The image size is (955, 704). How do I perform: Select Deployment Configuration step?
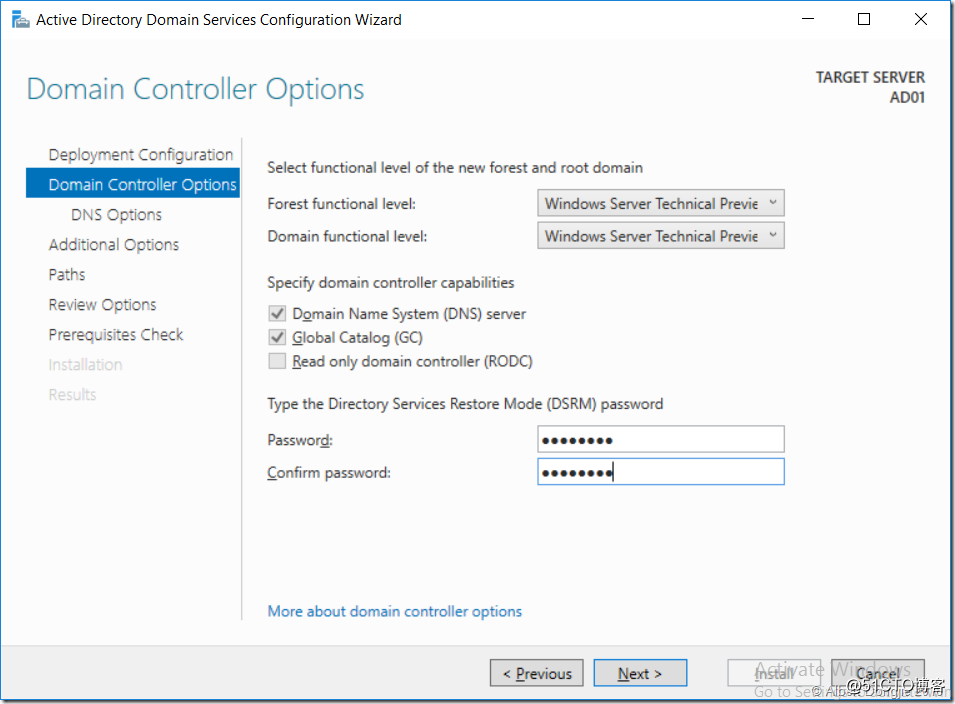141,155
